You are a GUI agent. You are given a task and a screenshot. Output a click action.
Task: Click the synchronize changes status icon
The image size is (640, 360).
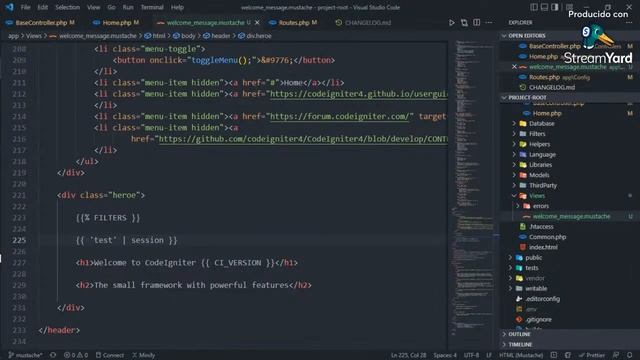(53, 355)
